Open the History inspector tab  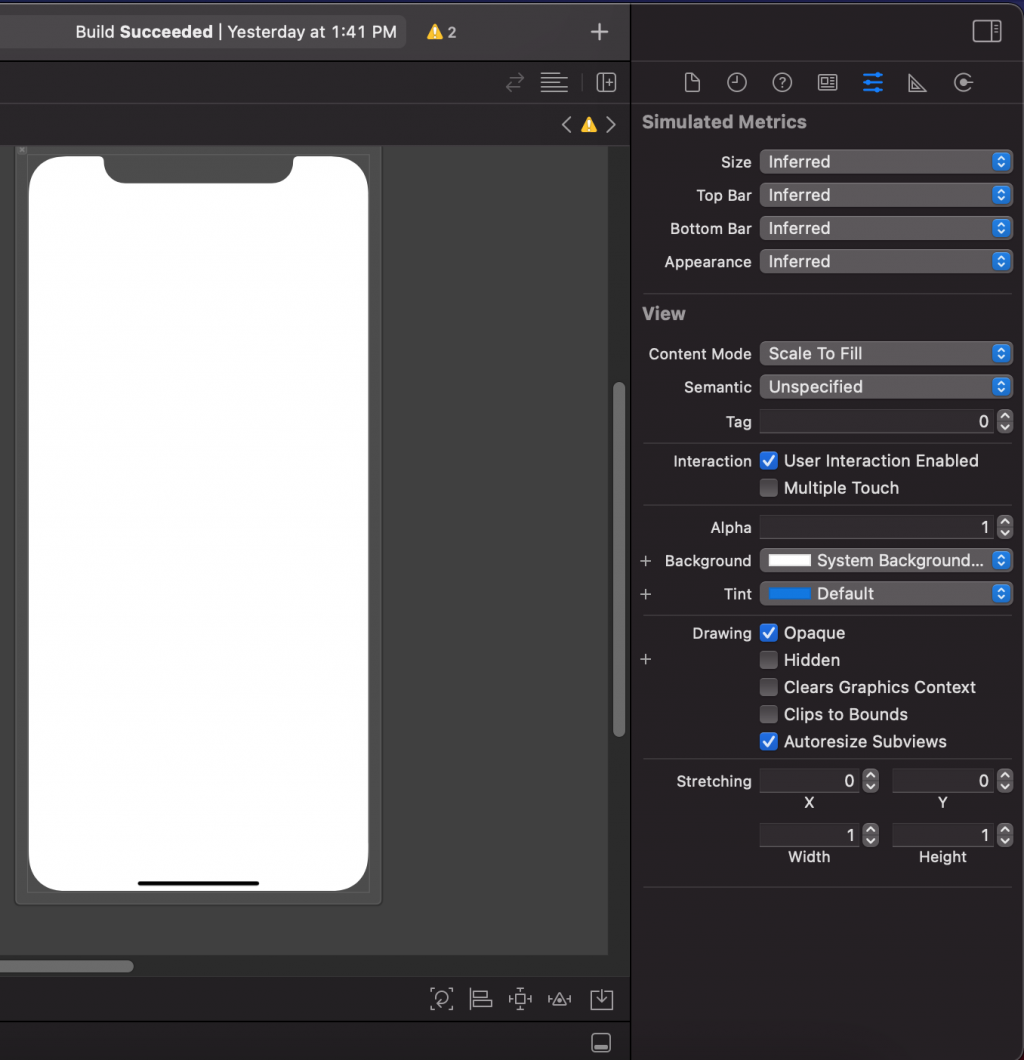click(x=737, y=83)
